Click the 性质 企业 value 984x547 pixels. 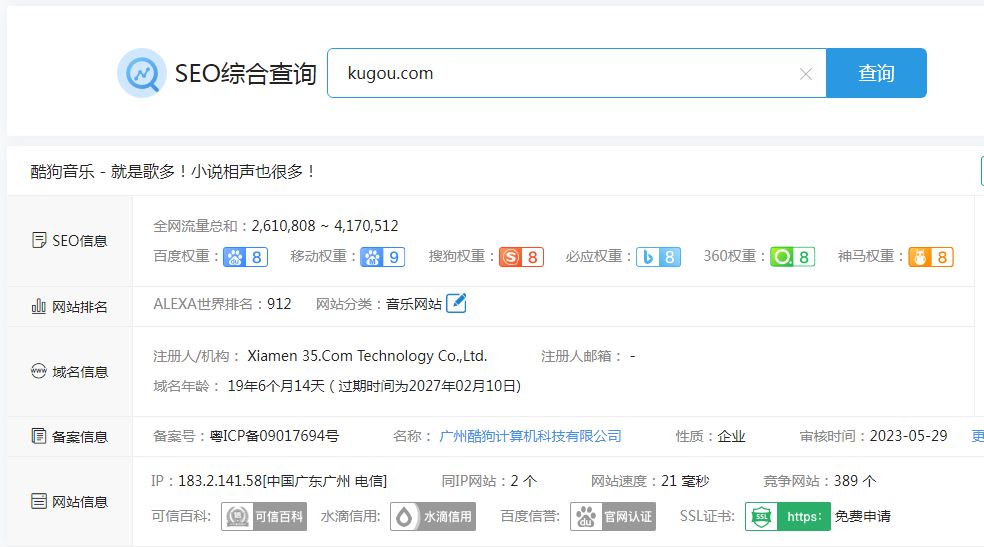pyautogui.click(x=731, y=436)
